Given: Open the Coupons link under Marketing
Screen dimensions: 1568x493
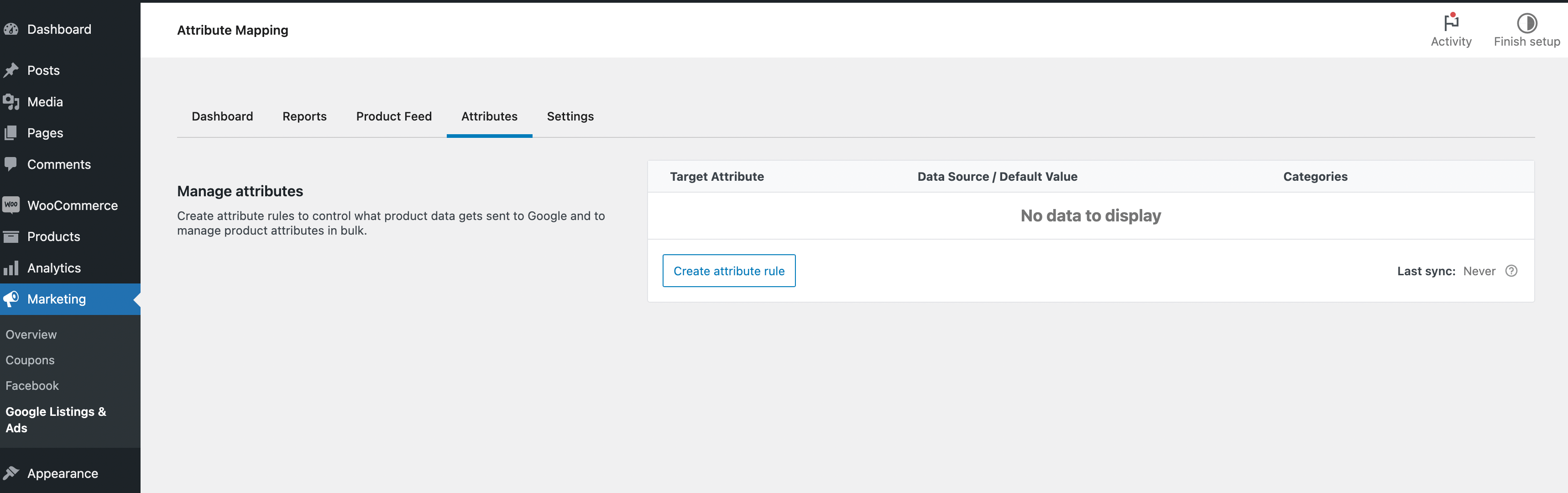Looking at the screenshot, I should pyautogui.click(x=30, y=360).
